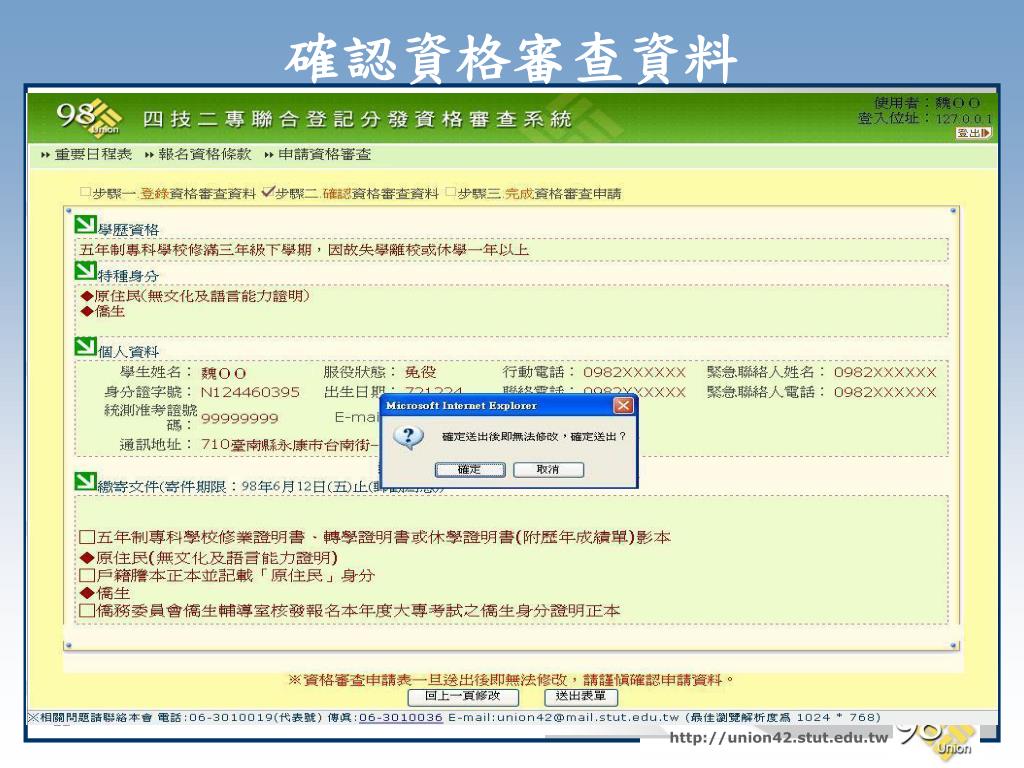
Task: Click the green arrow icon beside 個人資料
Action: 85,346
